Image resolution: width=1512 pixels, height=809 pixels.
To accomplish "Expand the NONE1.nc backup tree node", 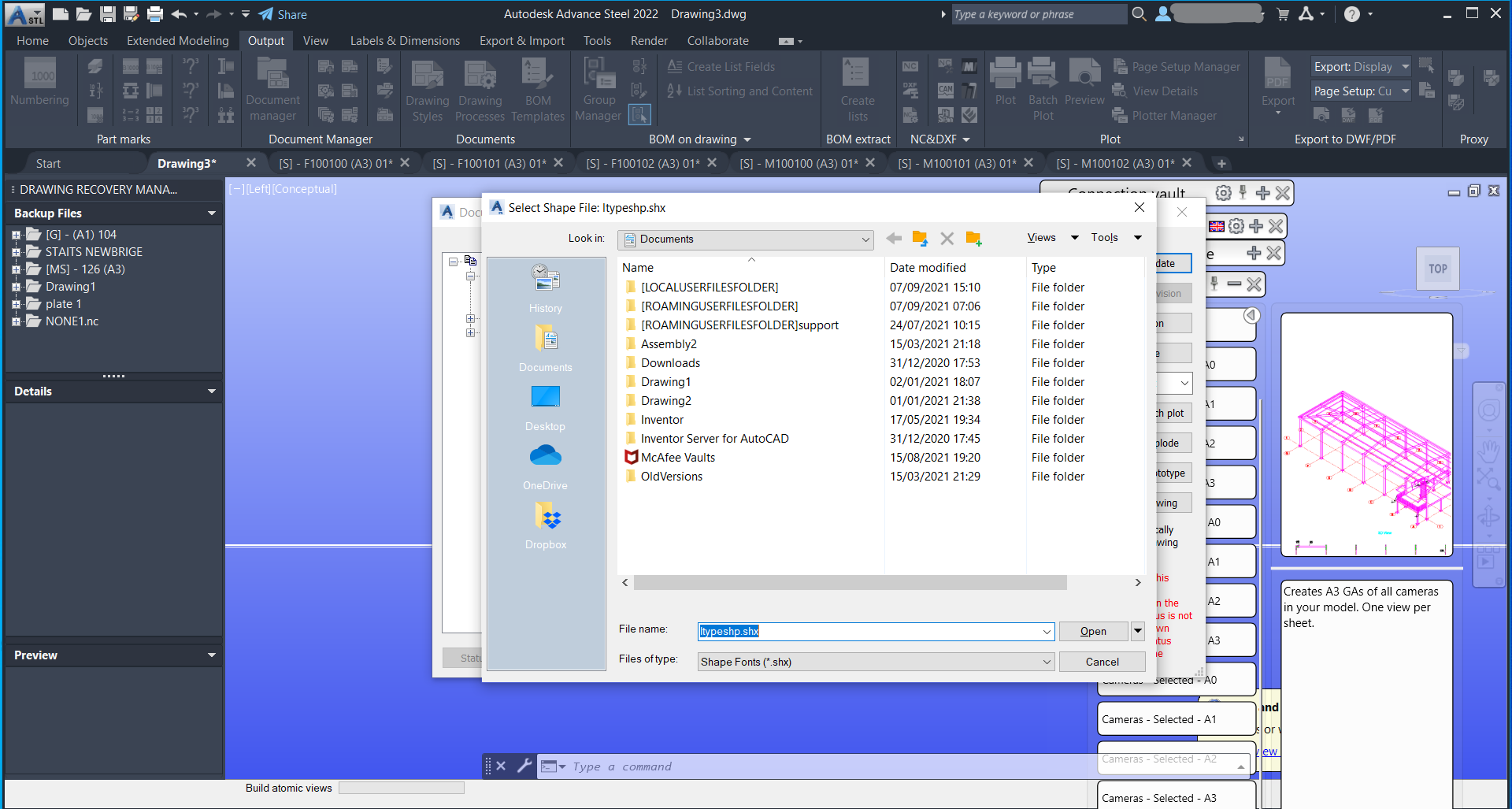I will (x=16, y=321).
